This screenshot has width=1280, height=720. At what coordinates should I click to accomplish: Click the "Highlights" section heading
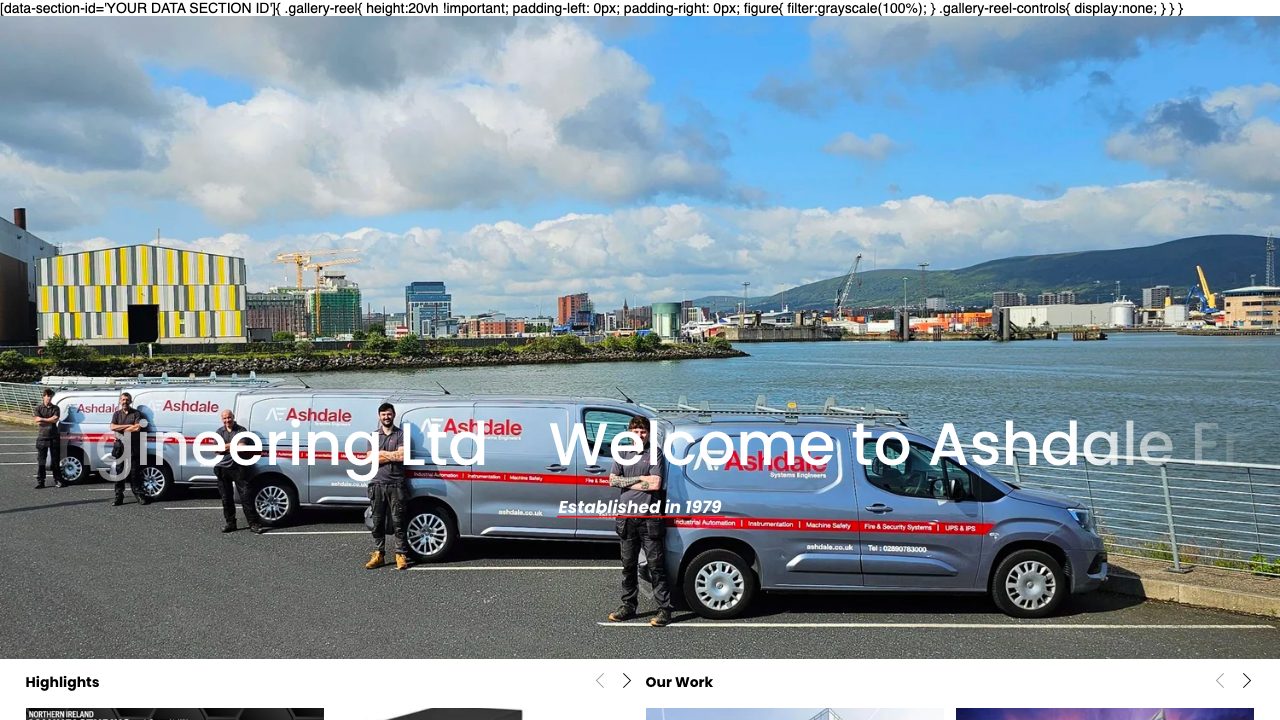click(62, 682)
